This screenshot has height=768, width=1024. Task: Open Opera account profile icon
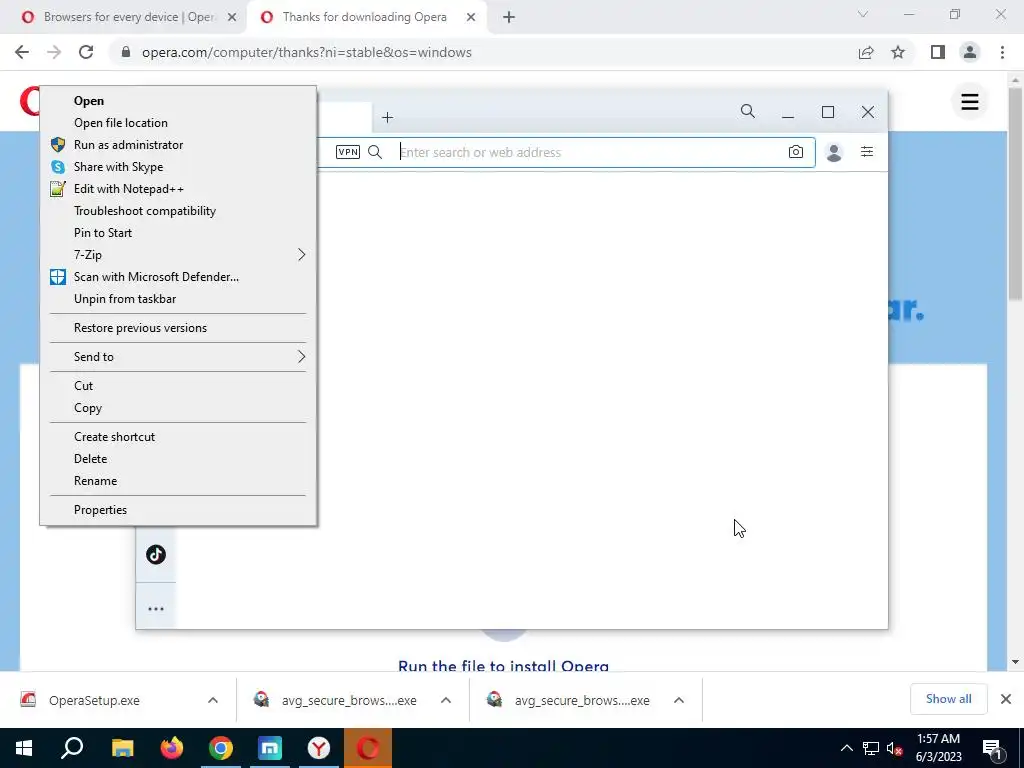click(834, 152)
